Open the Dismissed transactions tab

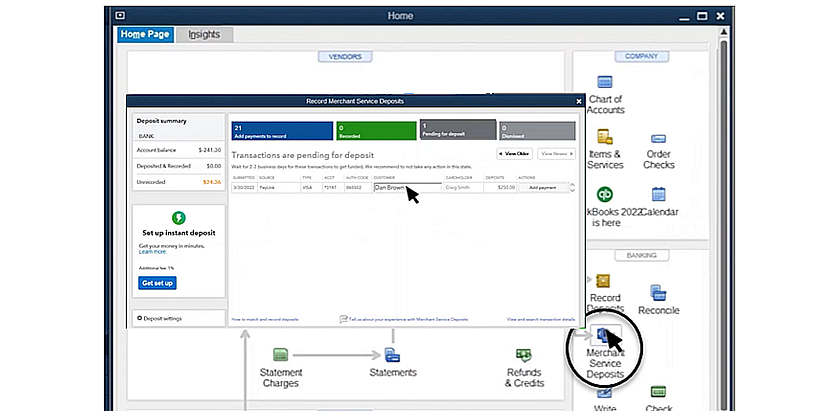point(537,131)
